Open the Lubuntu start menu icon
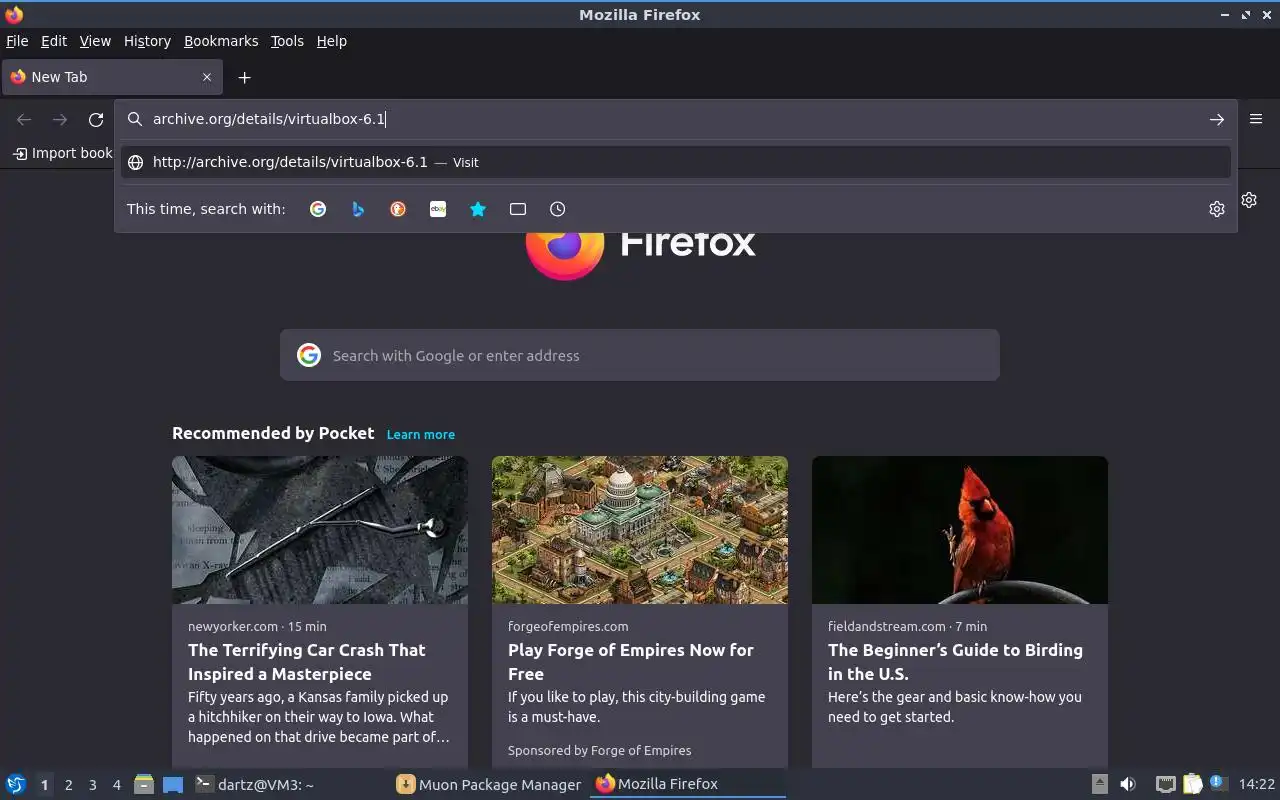 click(16, 784)
